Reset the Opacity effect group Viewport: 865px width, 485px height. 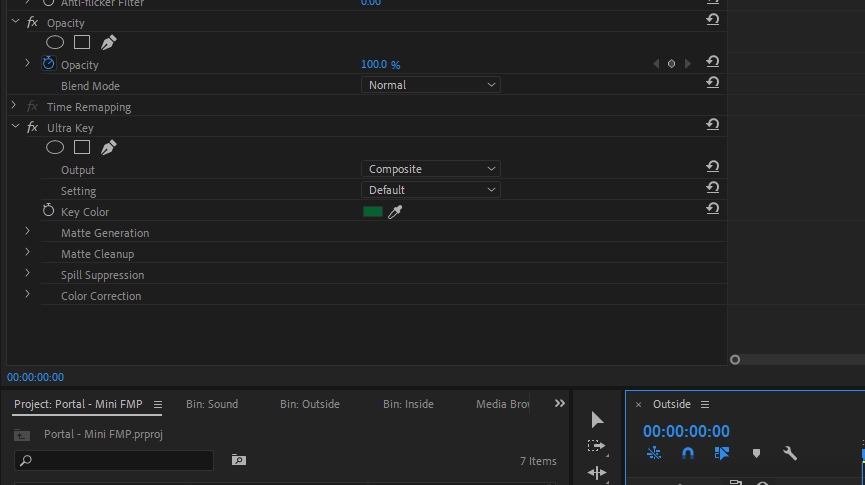pyautogui.click(x=713, y=20)
